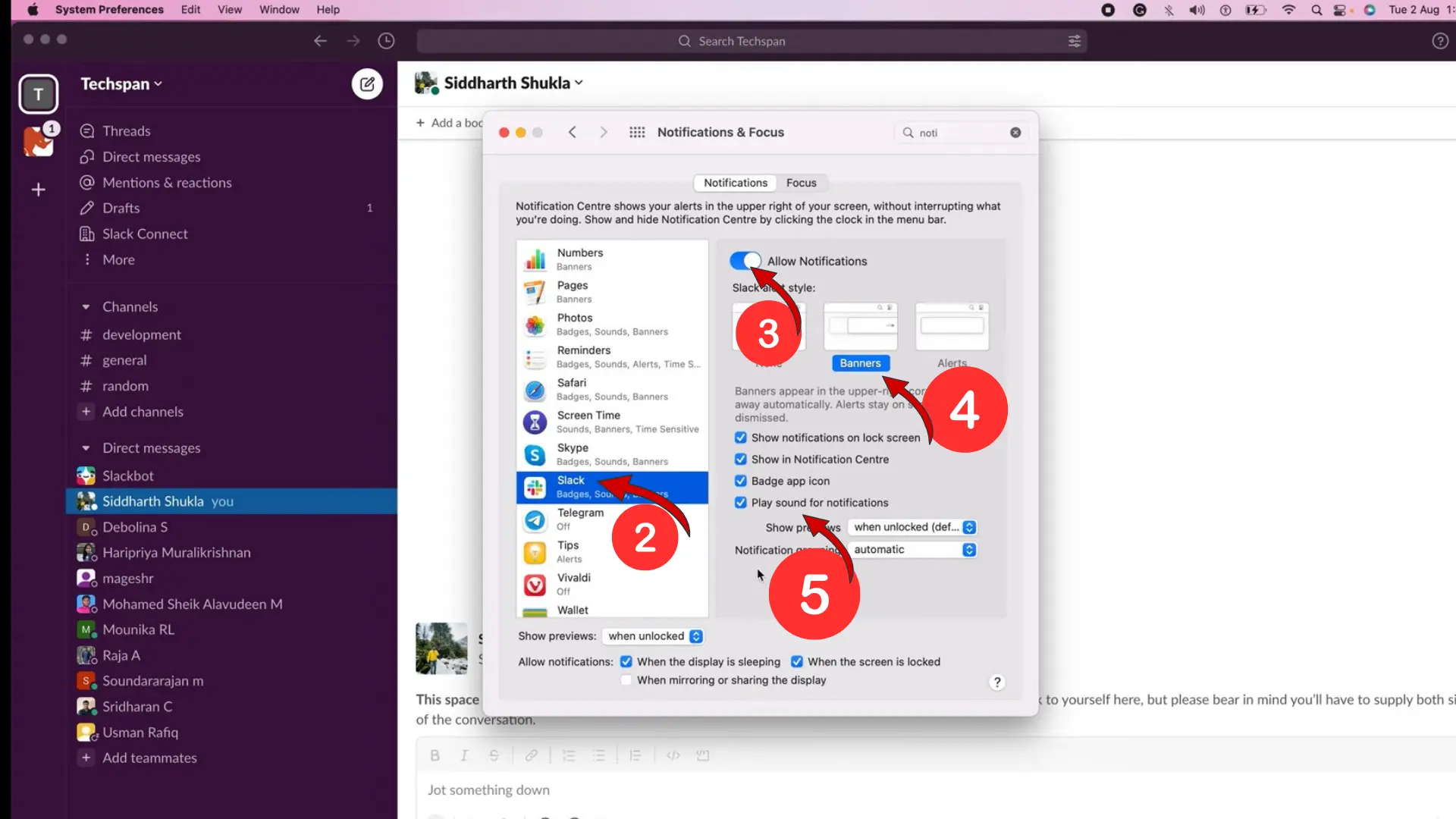Open the Help menu
Screen dimensions: 1456x819
[x=328, y=10]
